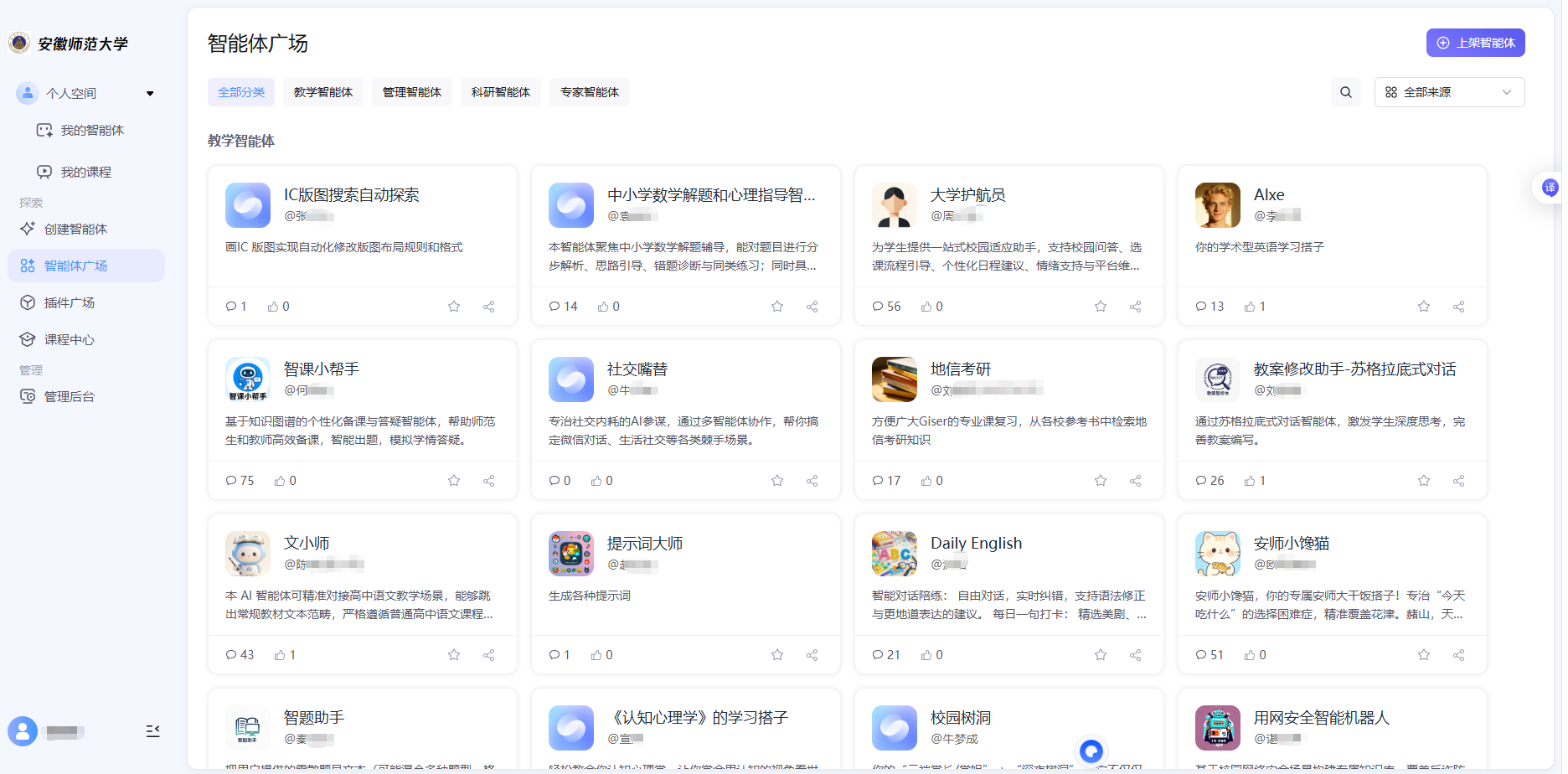This screenshot has height=774, width=1568.
Task: Select the 专家智能体 category tab
Action: coord(590,92)
